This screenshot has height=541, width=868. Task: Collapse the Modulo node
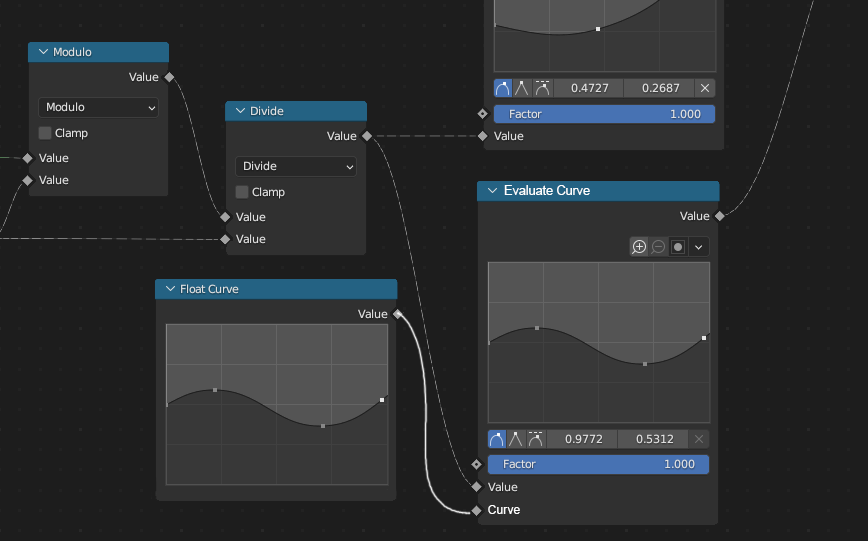[43, 52]
